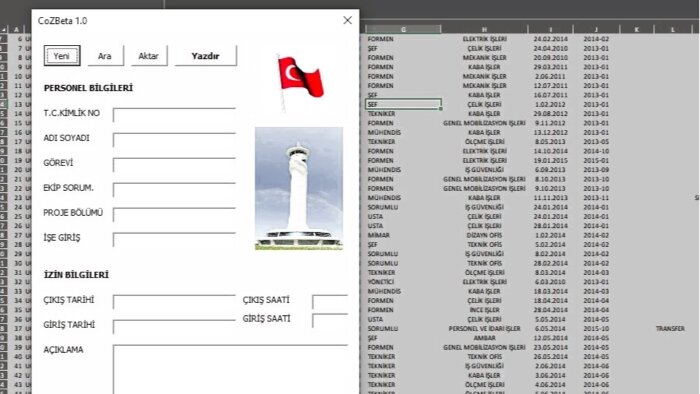Print using the Yazdır button
This screenshot has width=700, height=394.
(x=205, y=56)
